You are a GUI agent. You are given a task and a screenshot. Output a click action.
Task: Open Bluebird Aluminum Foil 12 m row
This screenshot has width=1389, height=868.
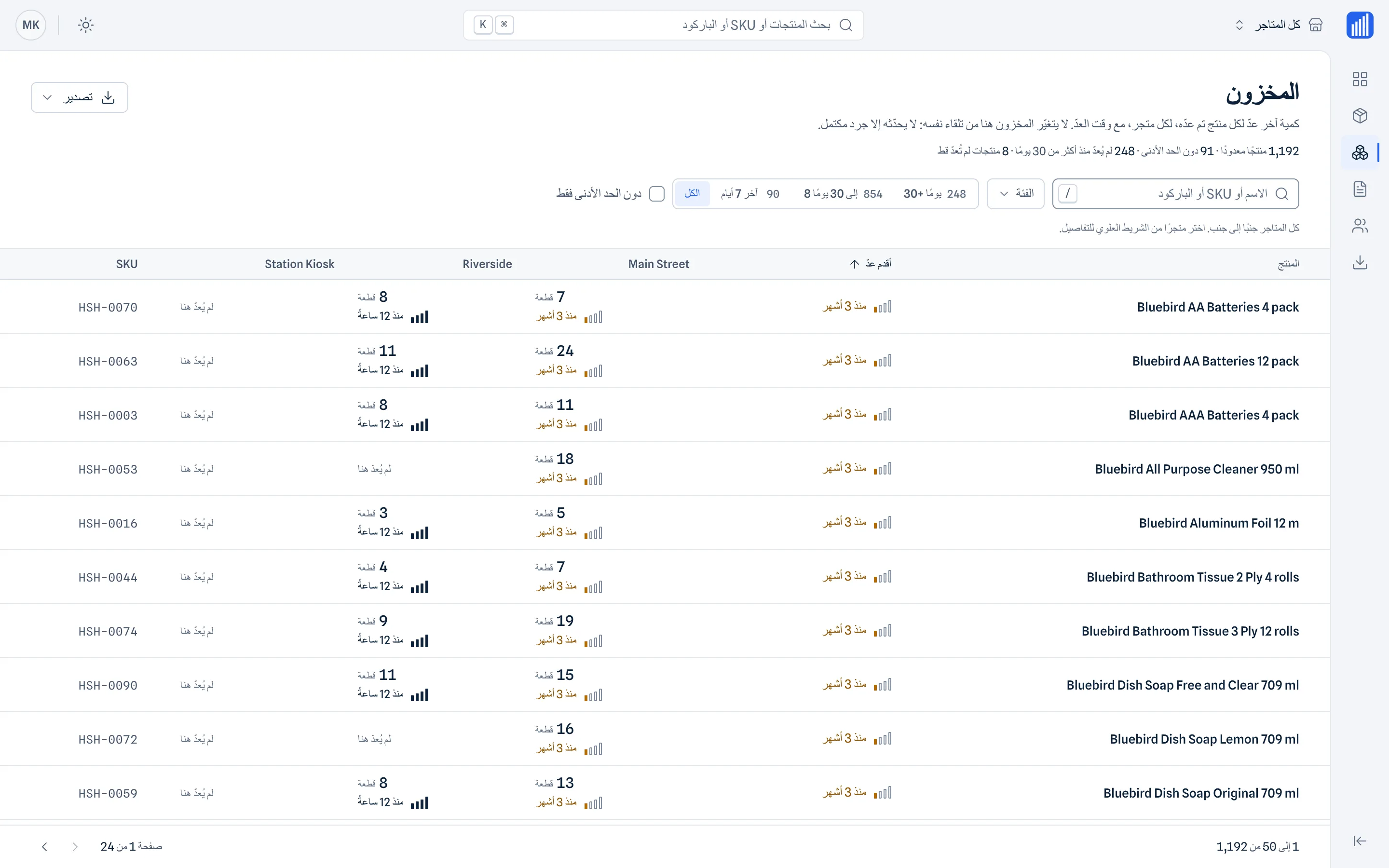665,523
